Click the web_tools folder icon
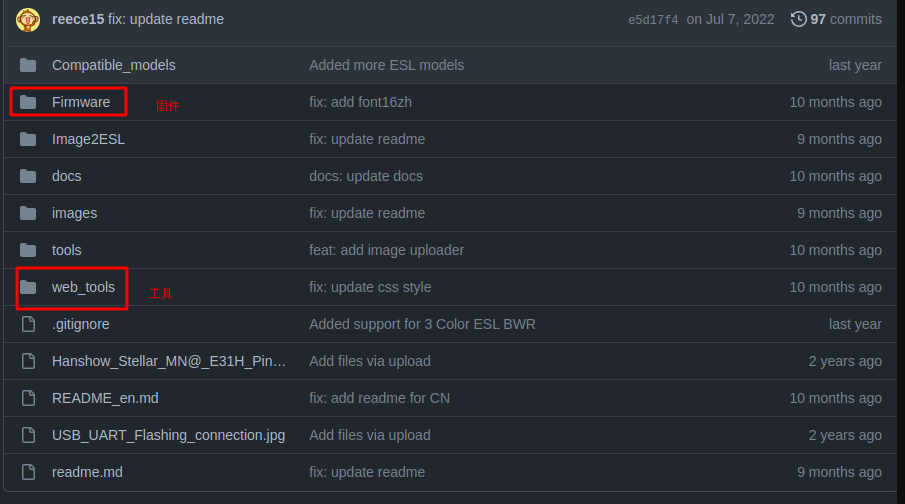This screenshot has width=905, height=504. point(28,287)
